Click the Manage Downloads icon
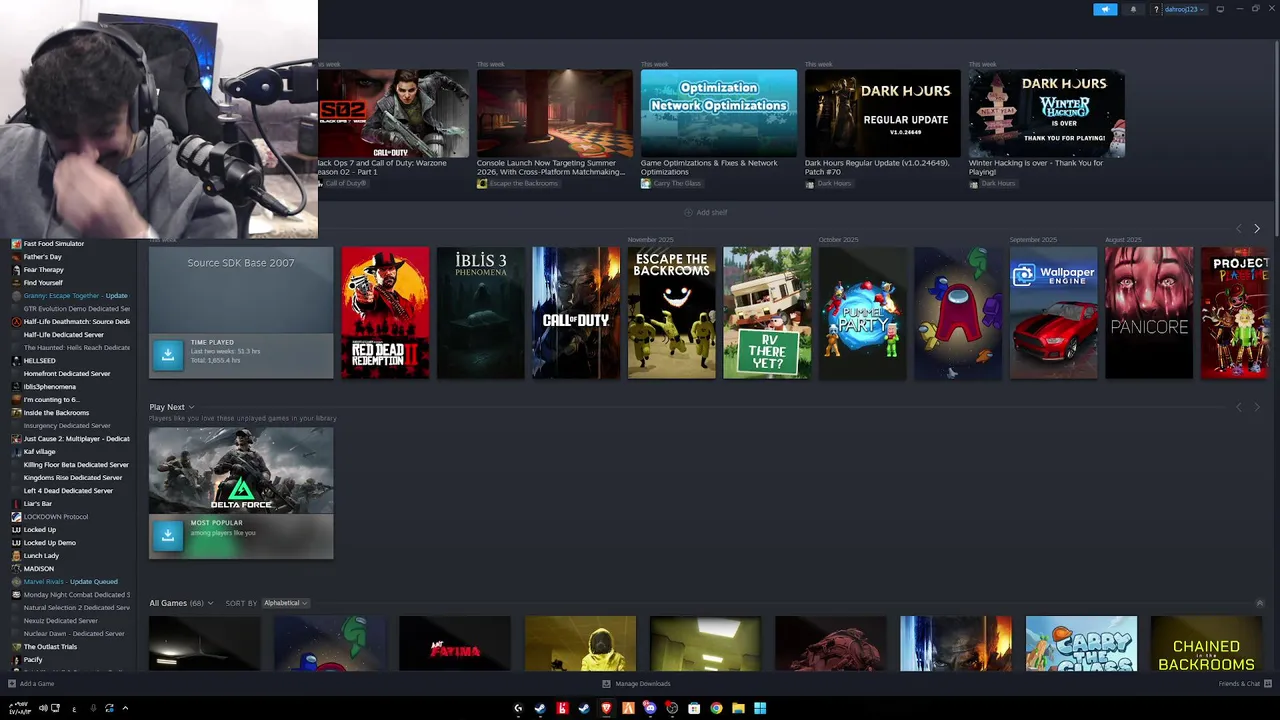The image size is (1280, 720). (607, 684)
